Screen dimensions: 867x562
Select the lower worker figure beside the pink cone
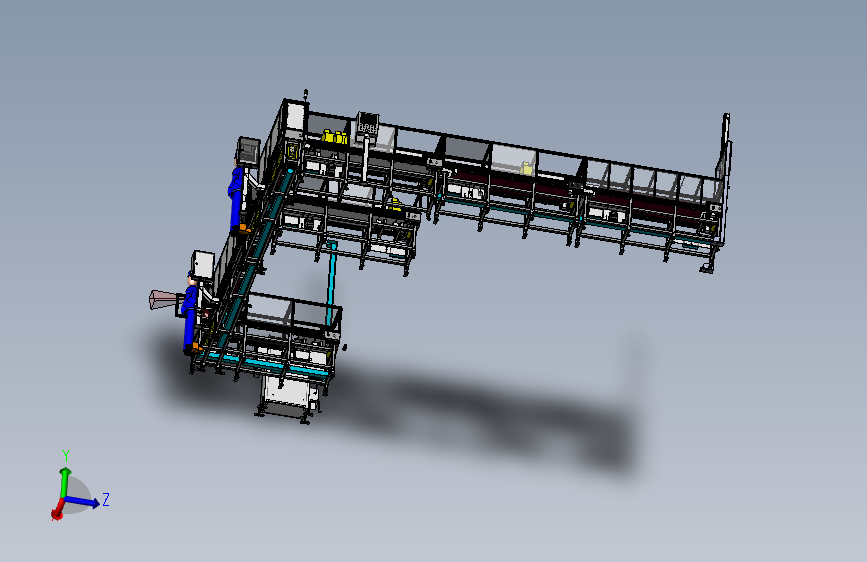[191, 313]
